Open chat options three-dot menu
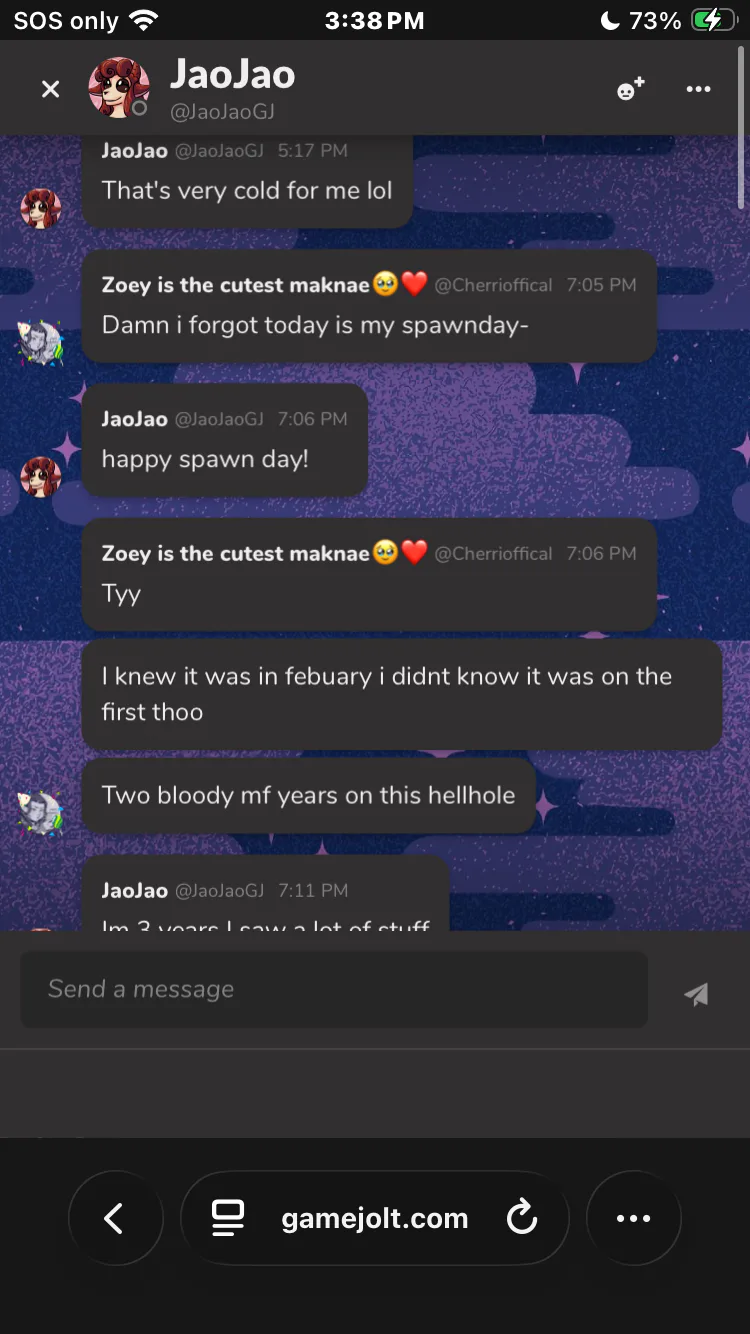 click(x=698, y=89)
